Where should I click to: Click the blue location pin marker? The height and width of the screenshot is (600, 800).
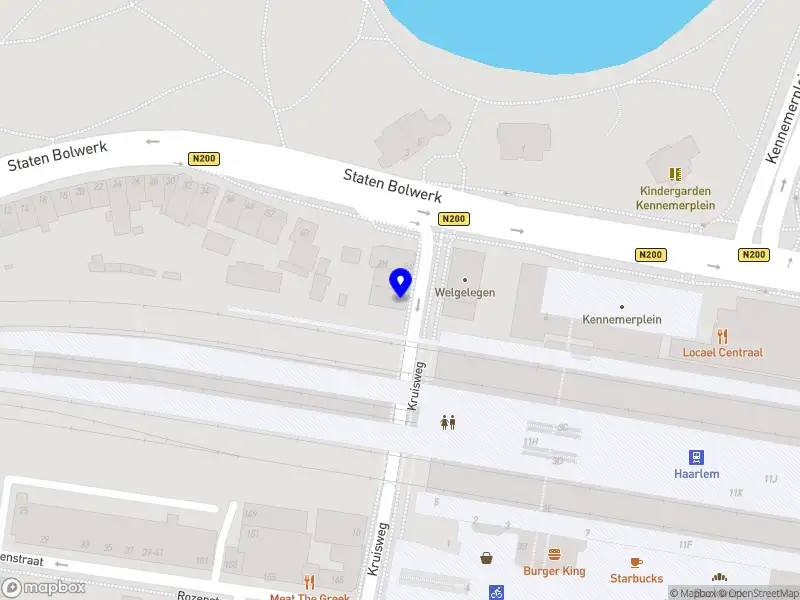pos(401,282)
